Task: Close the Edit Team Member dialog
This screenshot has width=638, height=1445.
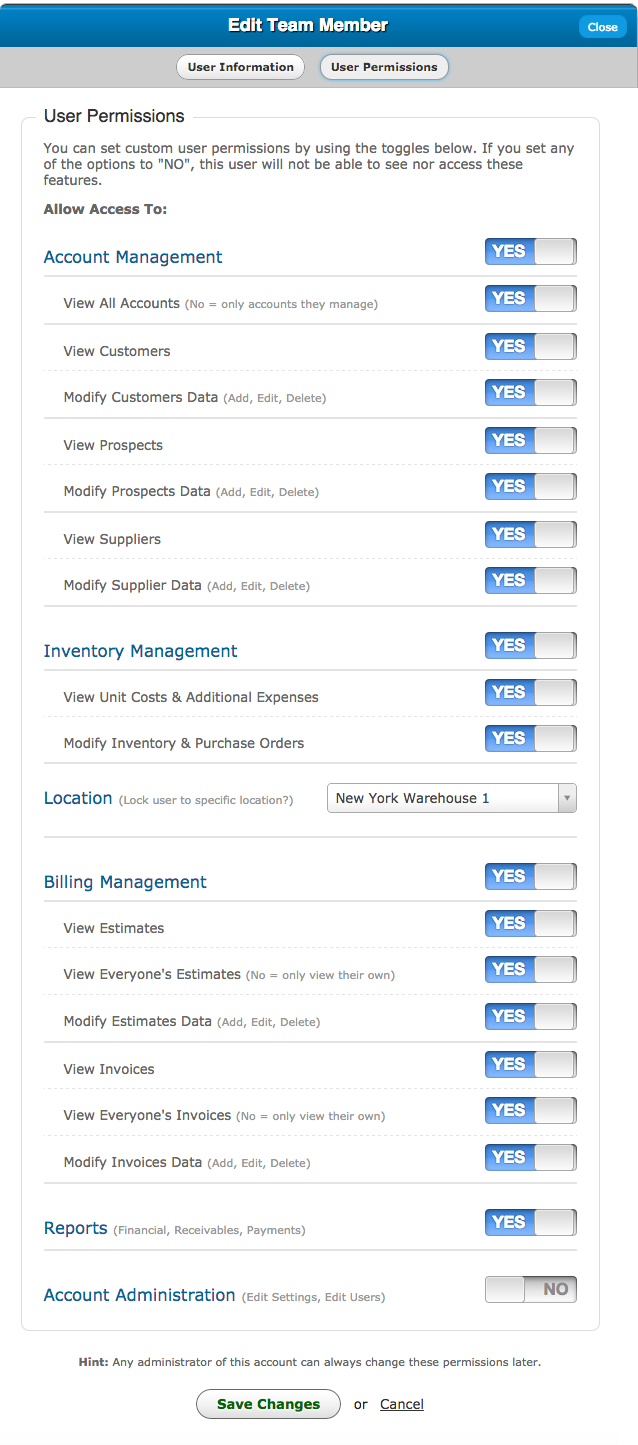Action: pyautogui.click(x=602, y=27)
